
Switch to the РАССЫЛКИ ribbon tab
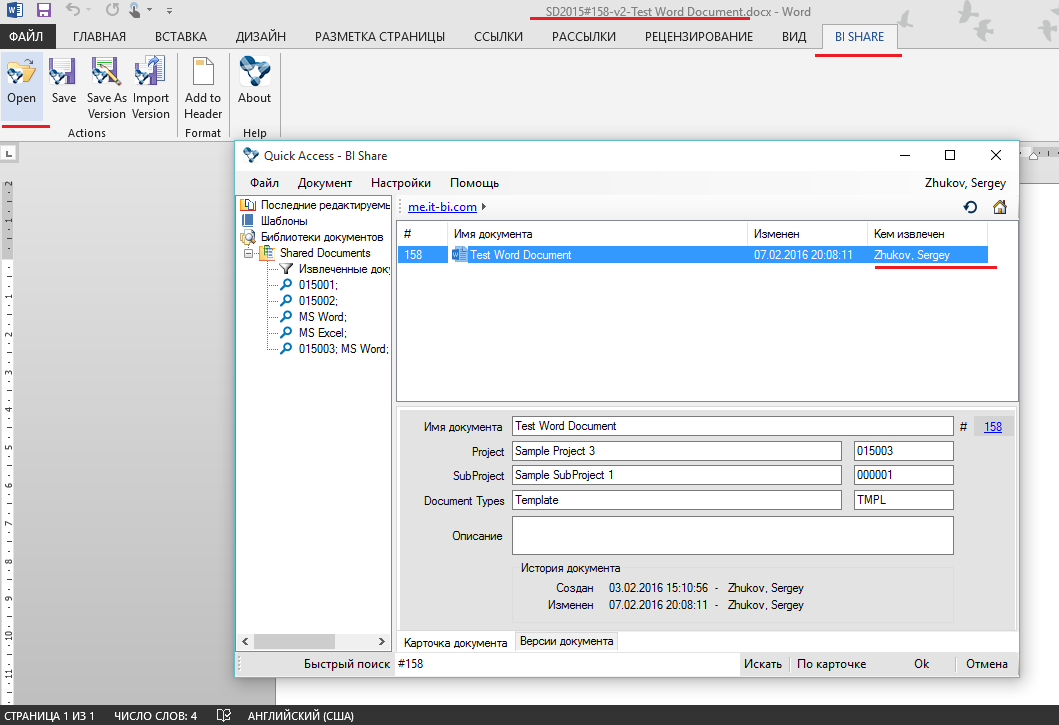point(584,36)
